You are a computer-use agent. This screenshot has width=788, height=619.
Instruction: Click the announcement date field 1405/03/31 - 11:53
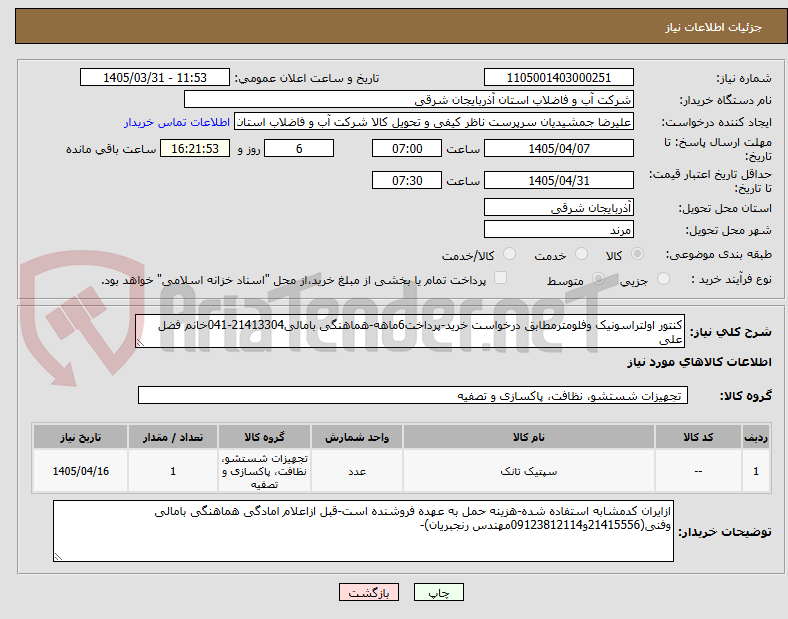coord(155,78)
